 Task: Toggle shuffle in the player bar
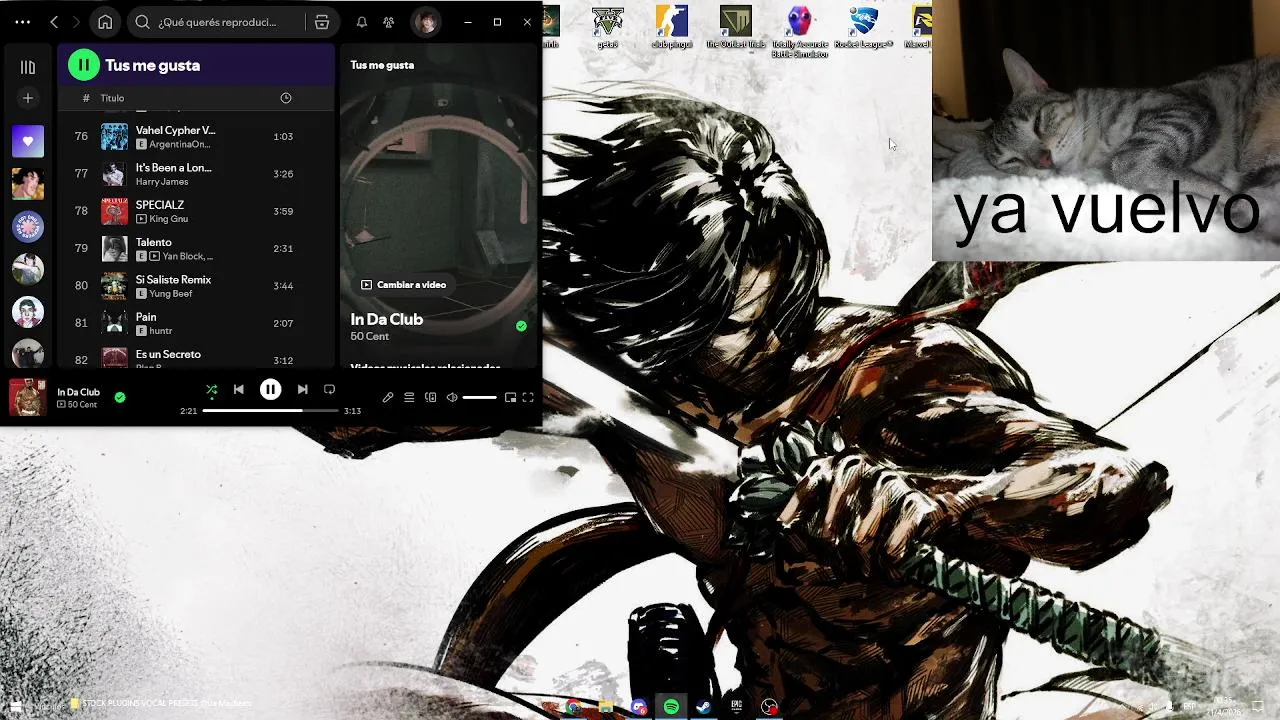pos(211,390)
